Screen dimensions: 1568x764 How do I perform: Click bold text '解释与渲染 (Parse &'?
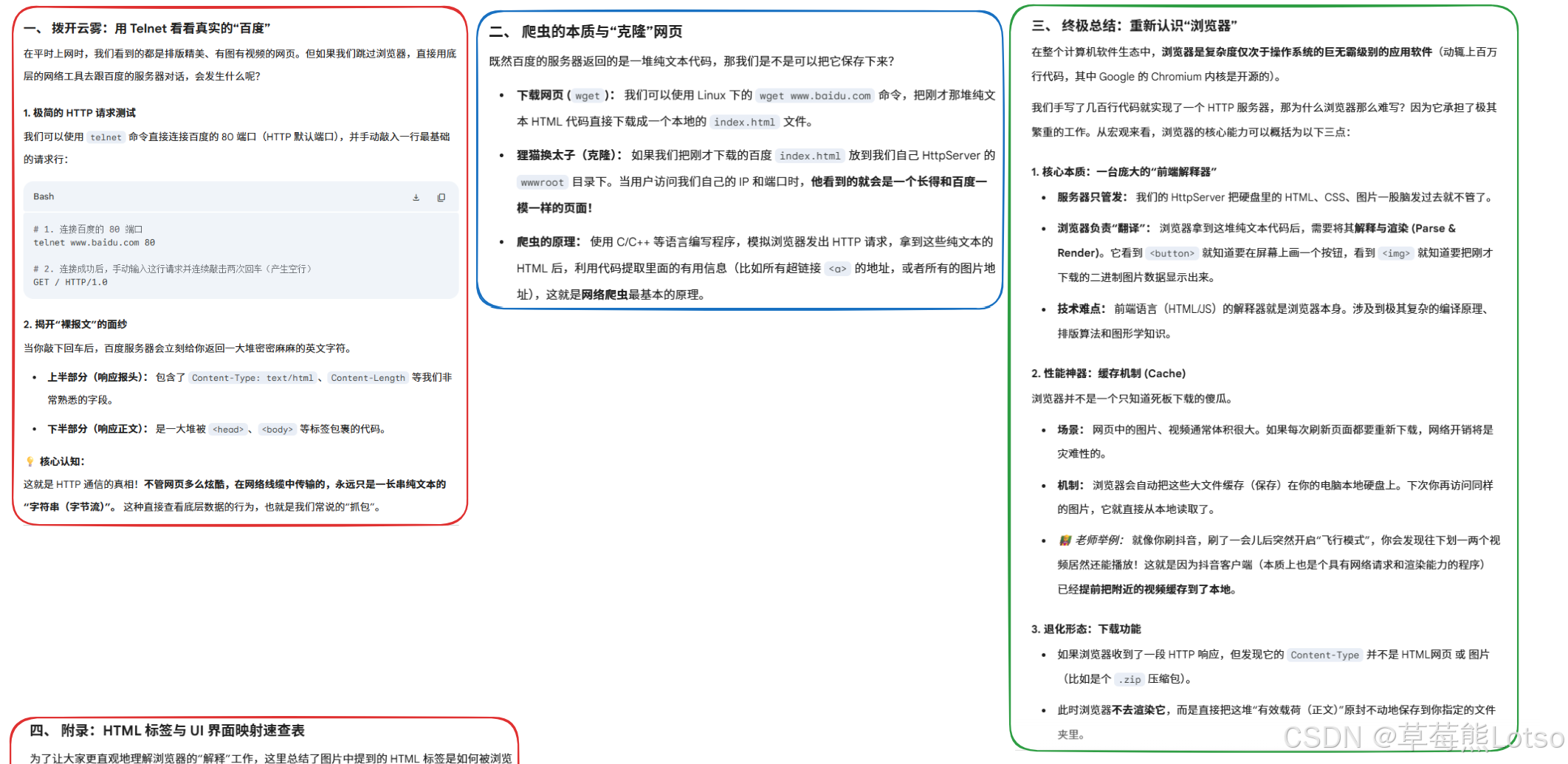click(x=1405, y=228)
